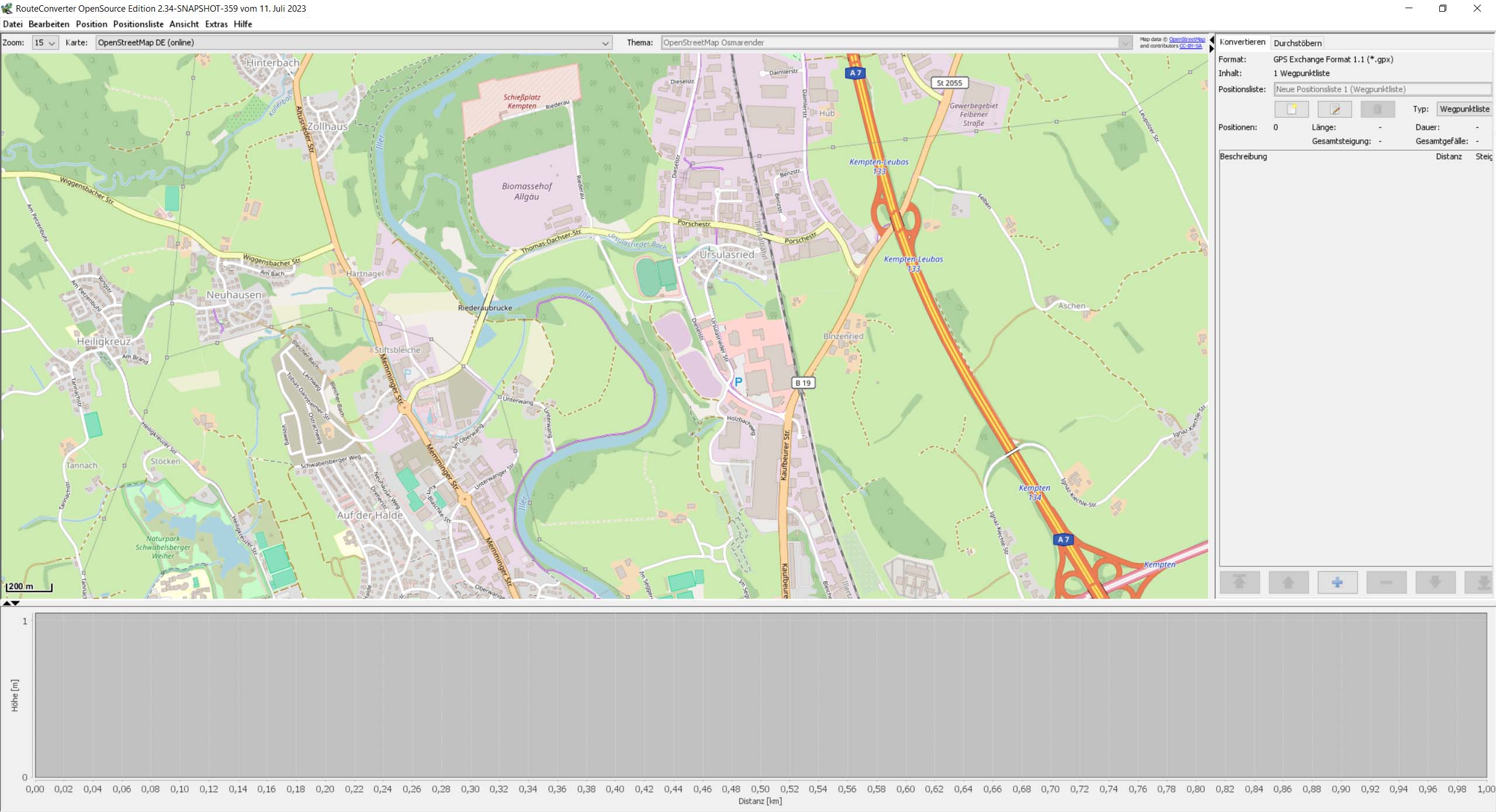
Task: Click the Positionsliste name field
Action: point(1381,89)
